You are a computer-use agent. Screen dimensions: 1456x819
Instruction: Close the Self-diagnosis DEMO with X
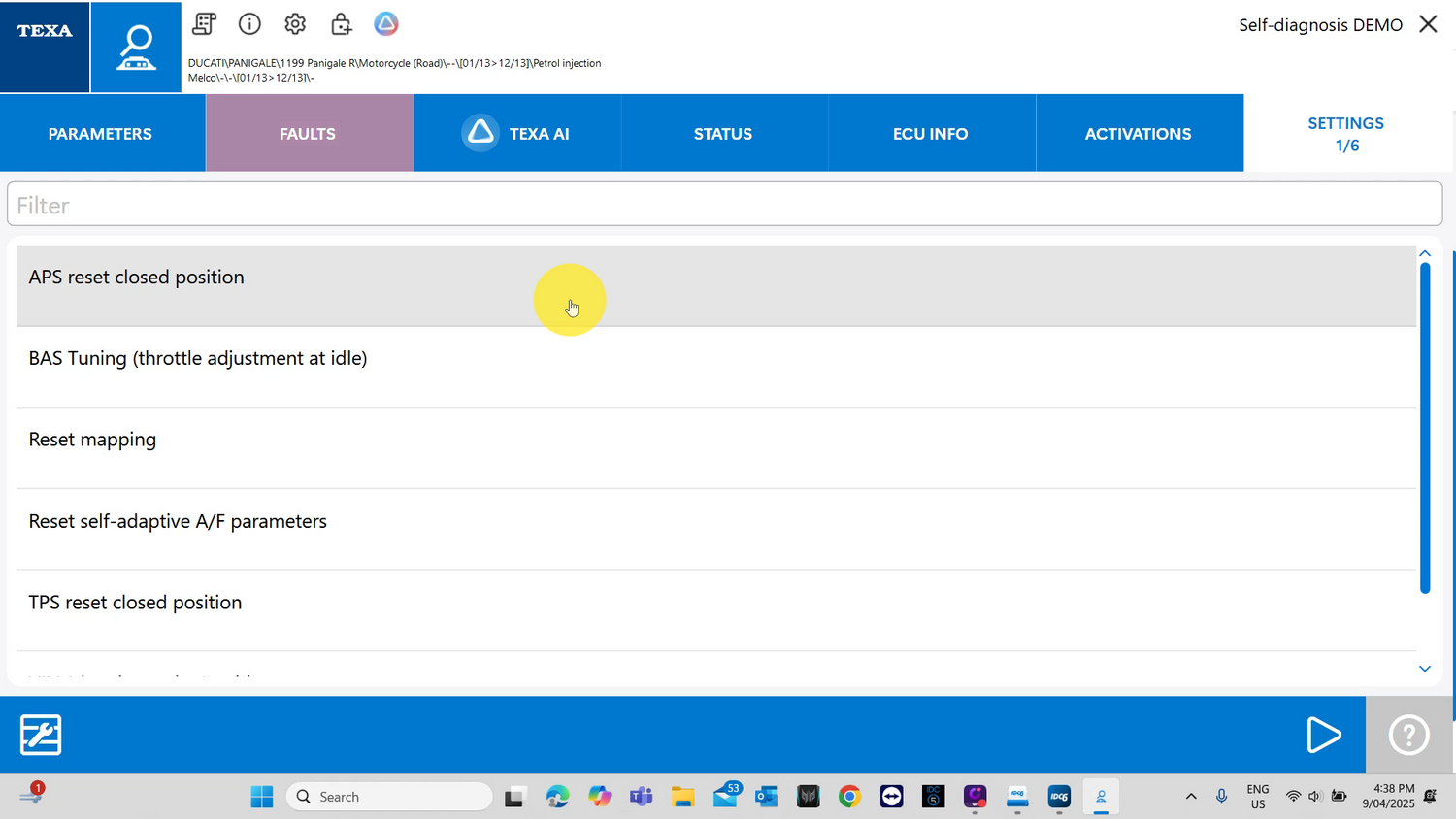click(1428, 24)
